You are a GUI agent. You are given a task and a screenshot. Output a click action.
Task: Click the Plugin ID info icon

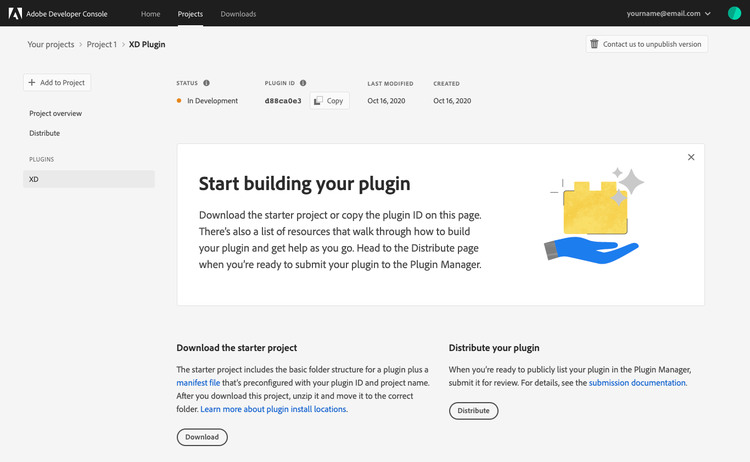[303, 83]
